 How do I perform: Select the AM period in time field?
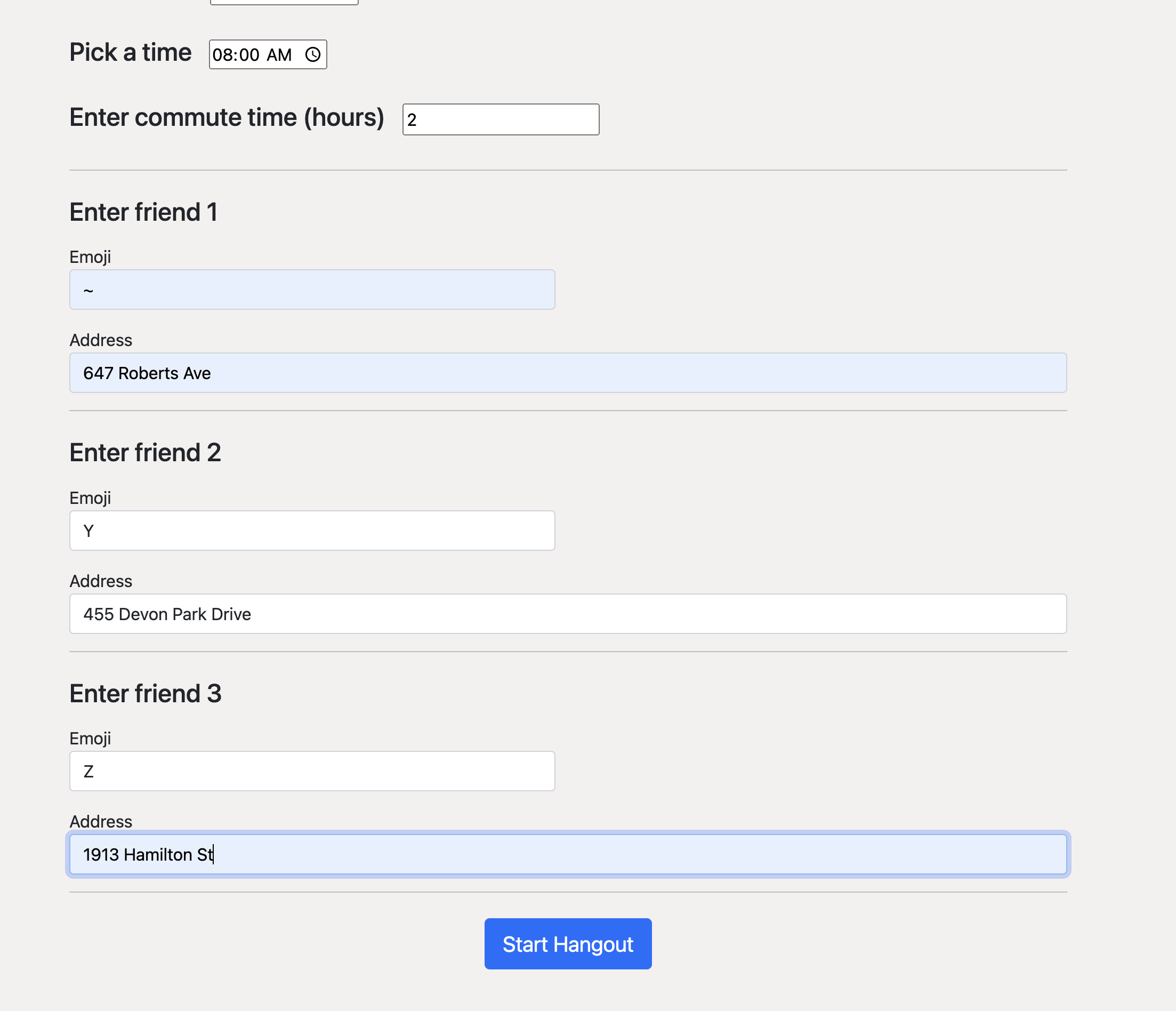click(x=279, y=55)
